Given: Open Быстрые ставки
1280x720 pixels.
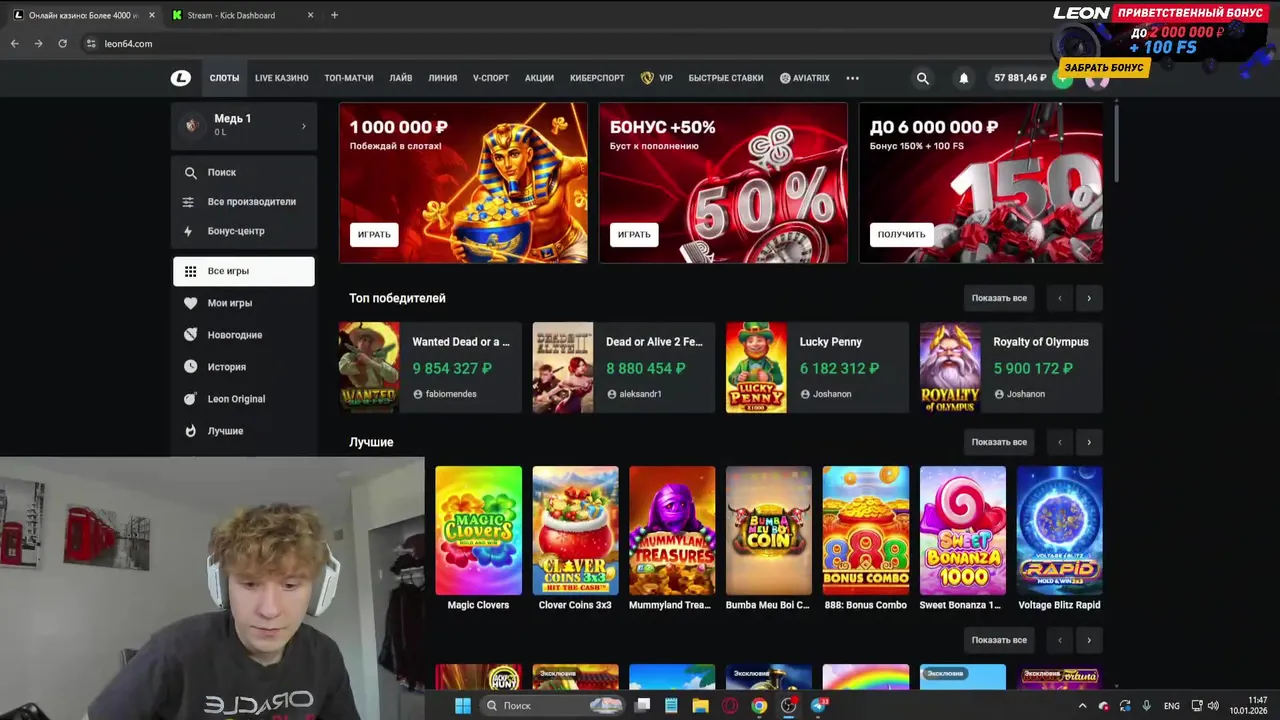Looking at the screenshot, I should pos(726,78).
